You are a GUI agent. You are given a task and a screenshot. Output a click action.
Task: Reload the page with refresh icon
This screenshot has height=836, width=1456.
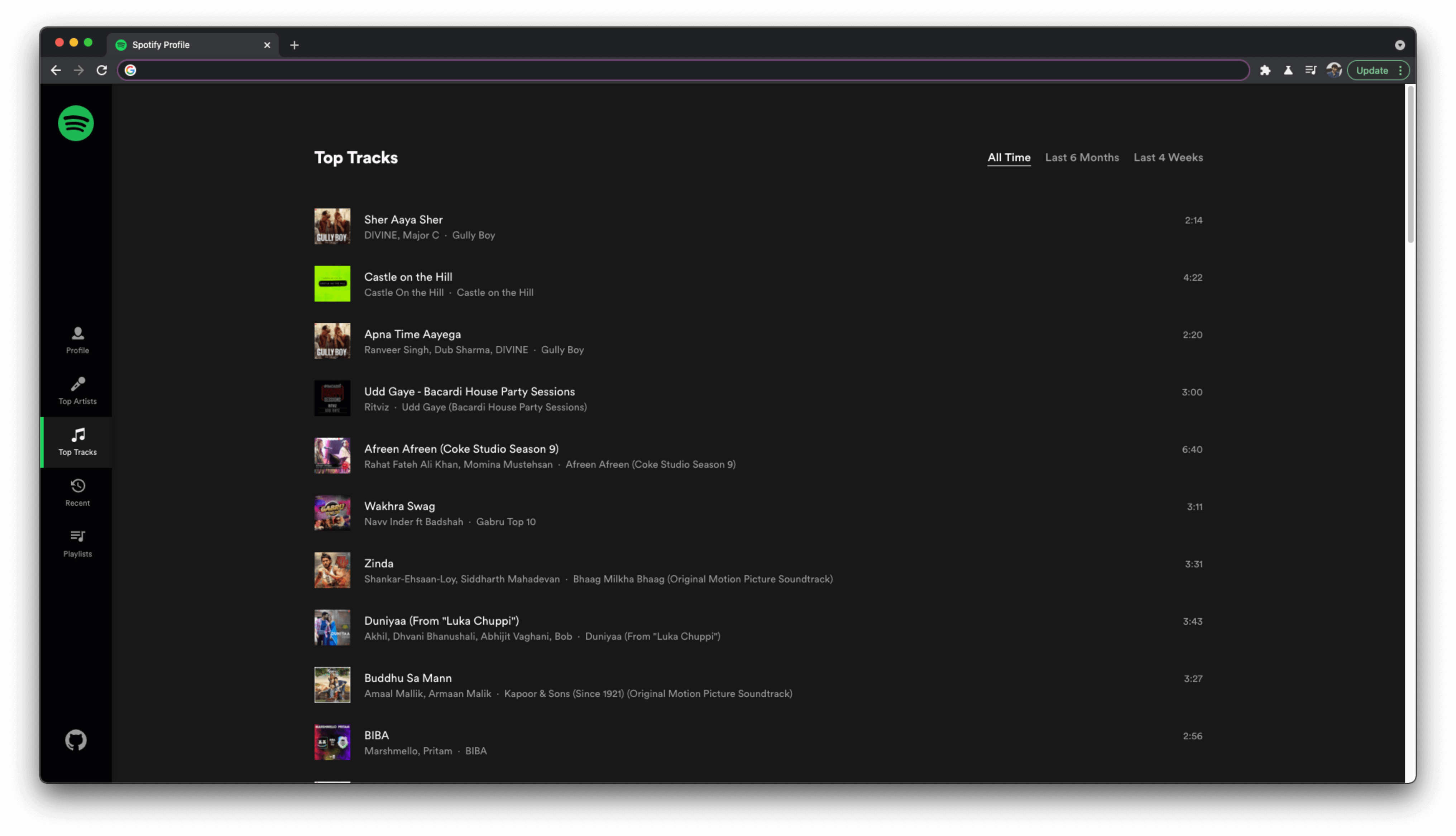(102, 70)
